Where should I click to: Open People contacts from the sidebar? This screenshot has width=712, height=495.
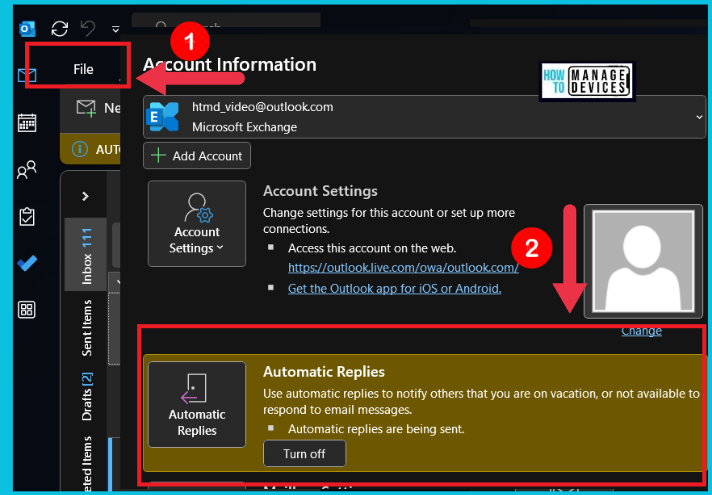point(27,169)
